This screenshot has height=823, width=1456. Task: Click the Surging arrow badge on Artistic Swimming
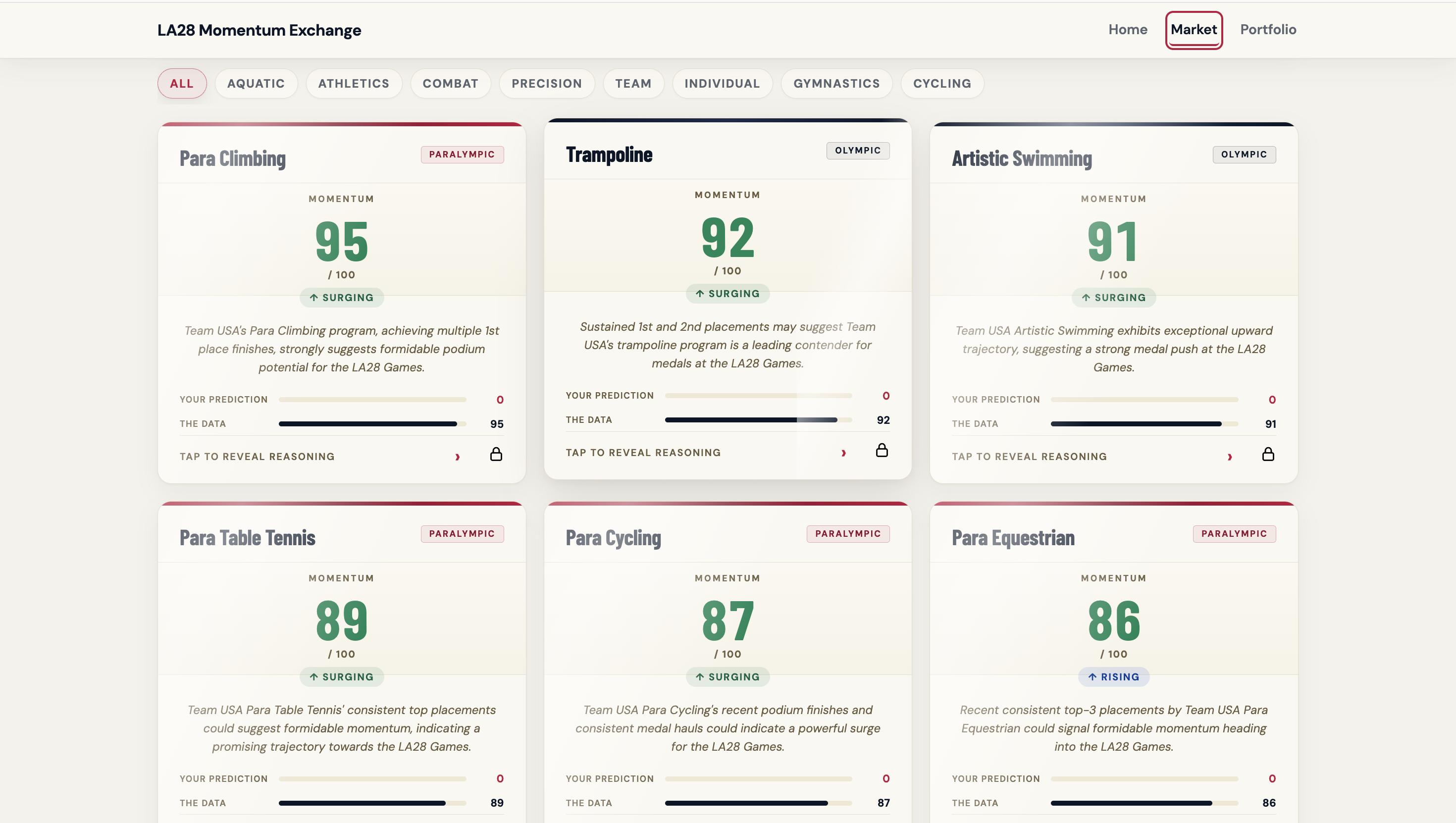[x=1113, y=297]
